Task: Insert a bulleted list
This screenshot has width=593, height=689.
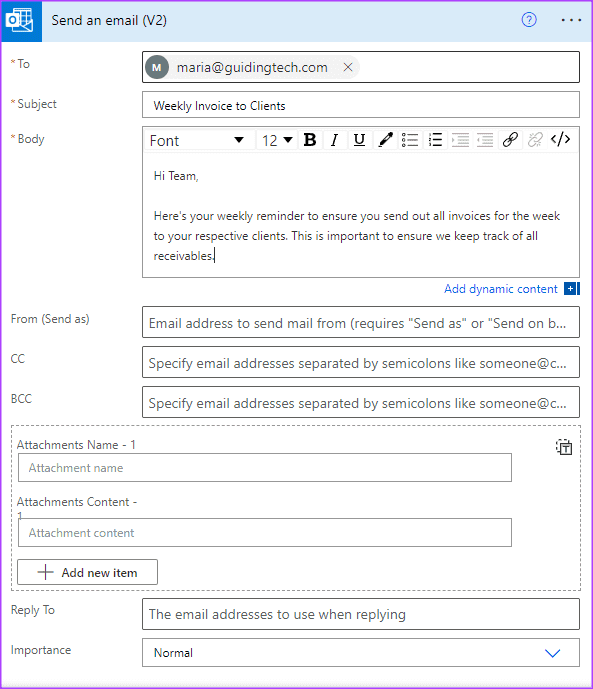Action: pyautogui.click(x=410, y=140)
